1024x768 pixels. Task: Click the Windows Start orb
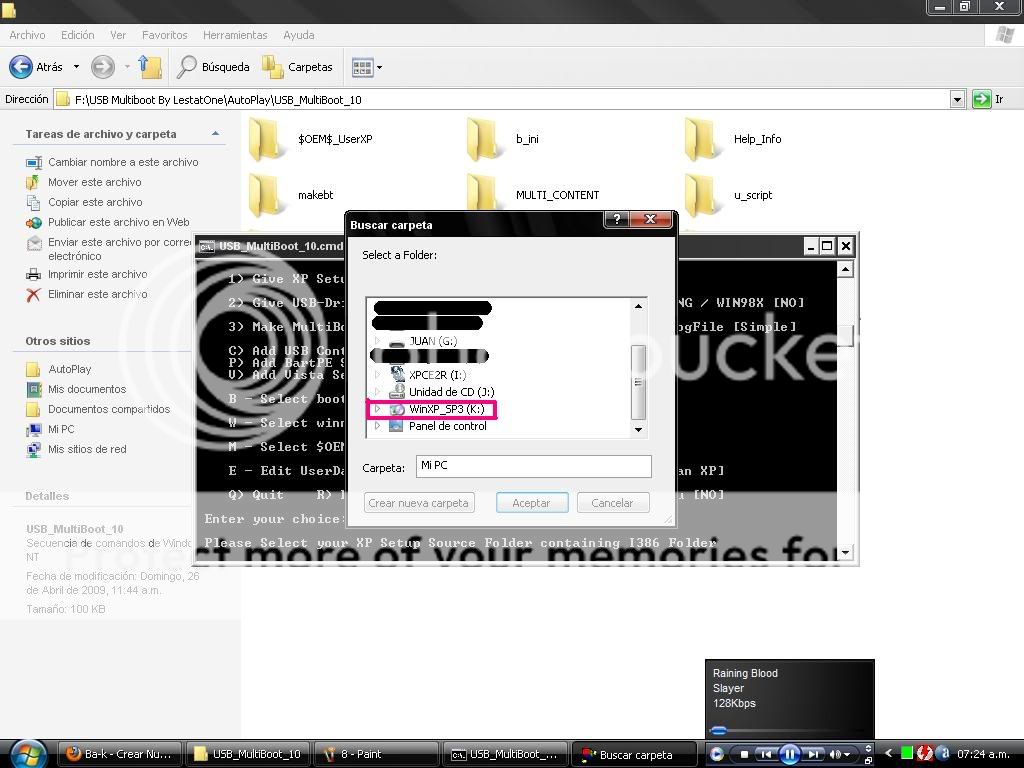pos(27,754)
